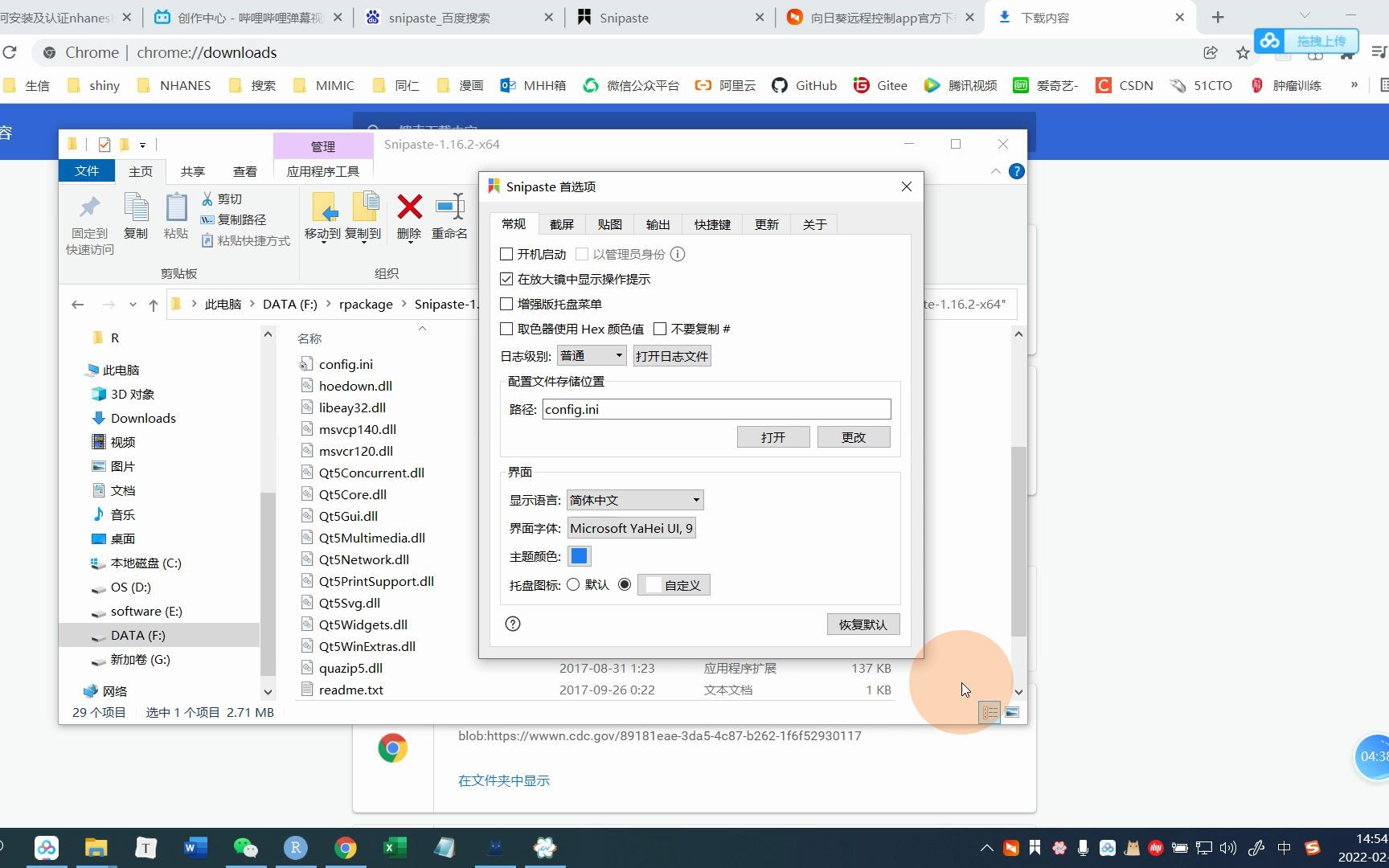Click the Cut scissors item in ribbon
The height and width of the screenshot is (868, 1389).
click(222, 199)
